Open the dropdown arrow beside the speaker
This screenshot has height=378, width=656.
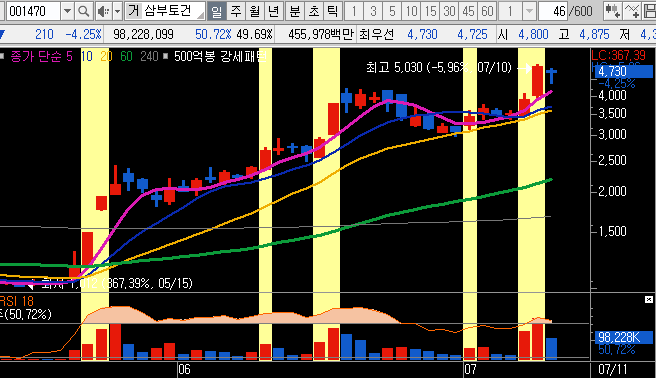pyautogui.click(x=118, y=11)
